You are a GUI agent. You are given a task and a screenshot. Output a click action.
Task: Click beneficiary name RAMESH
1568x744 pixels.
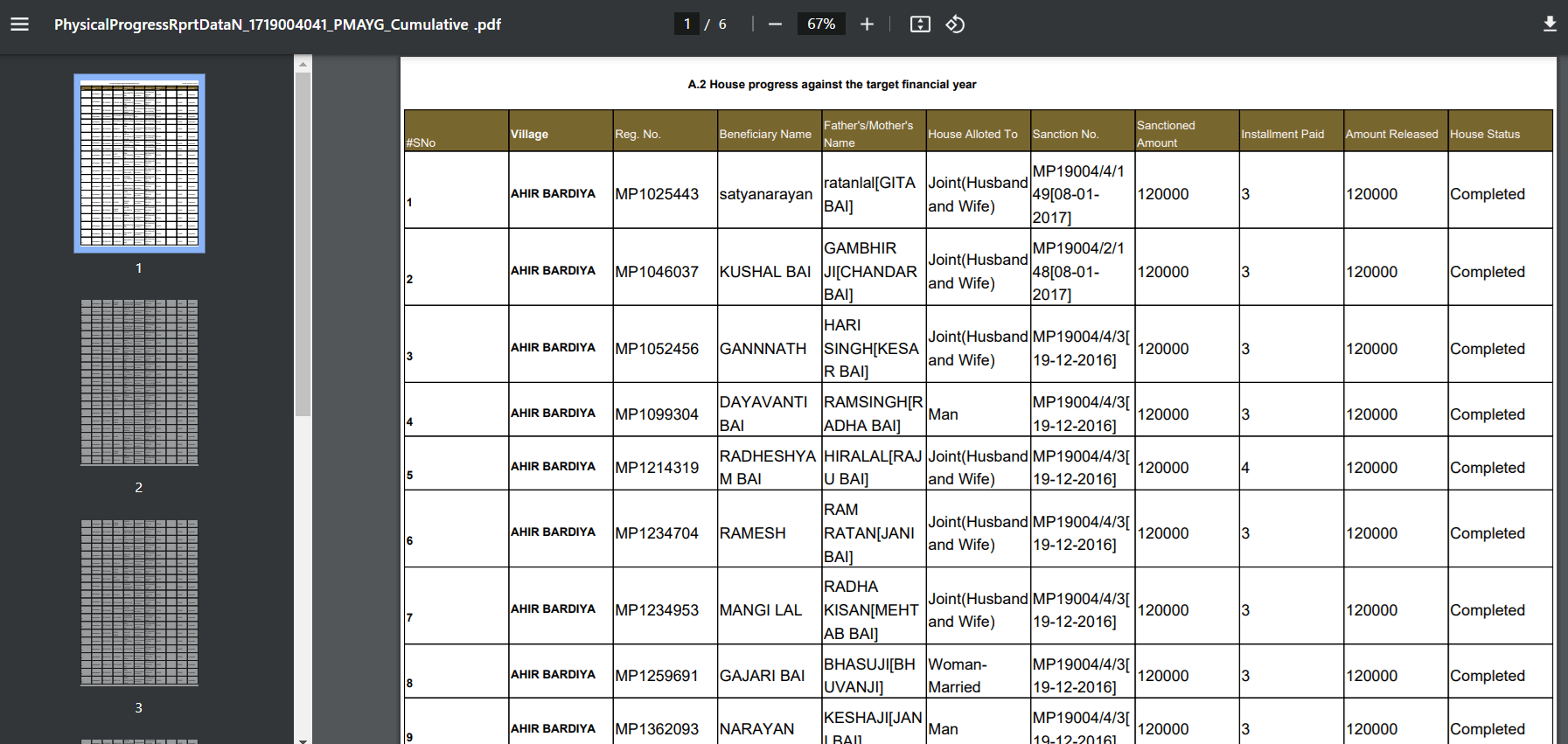tap(753, 533)
